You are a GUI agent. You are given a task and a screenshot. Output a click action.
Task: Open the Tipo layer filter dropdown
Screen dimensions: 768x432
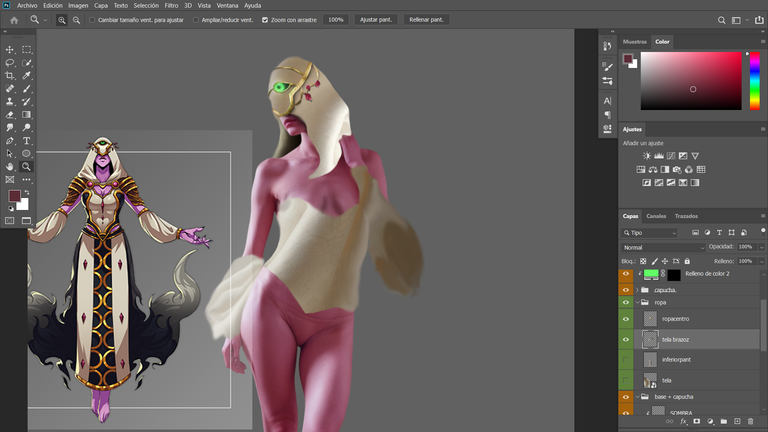tap(649, 233)
